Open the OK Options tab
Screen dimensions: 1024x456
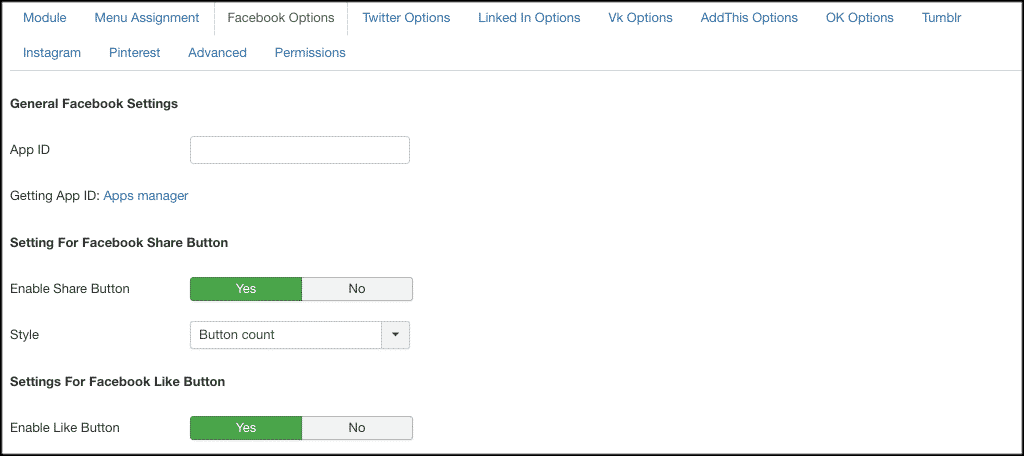pyautogui.click(x=859, y=18)
